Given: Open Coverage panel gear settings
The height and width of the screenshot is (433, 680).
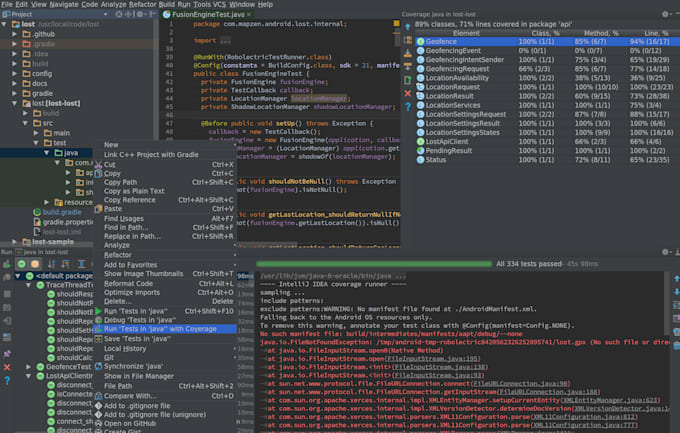Looking at the screenshot, I should coord(665,14).
